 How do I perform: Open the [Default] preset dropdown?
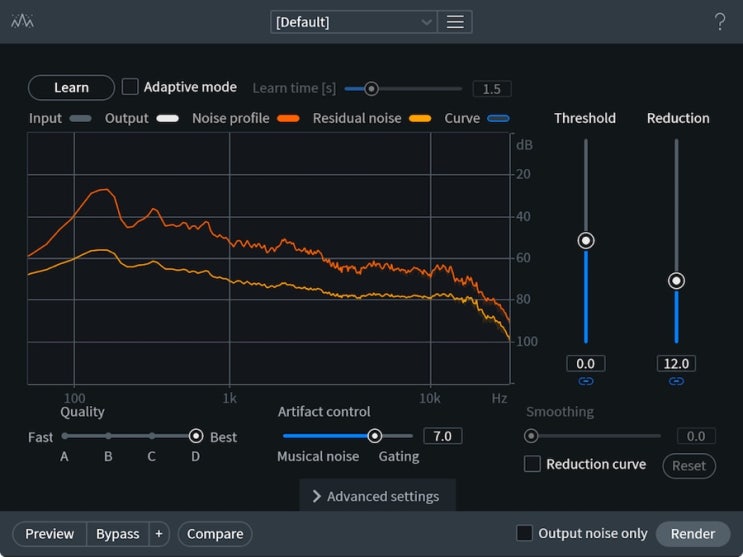tap(353, 22)
